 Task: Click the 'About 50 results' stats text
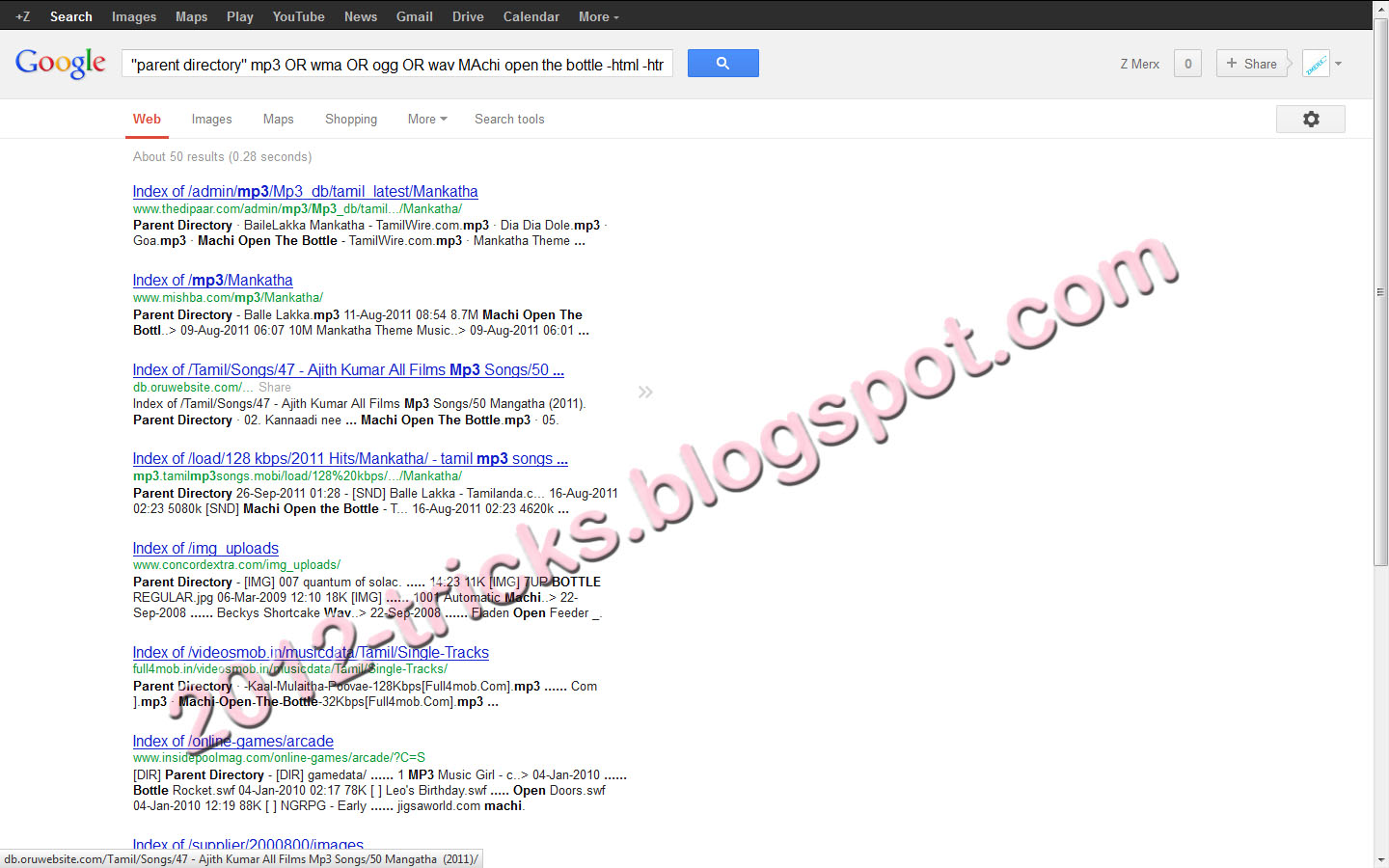(222, 156)
